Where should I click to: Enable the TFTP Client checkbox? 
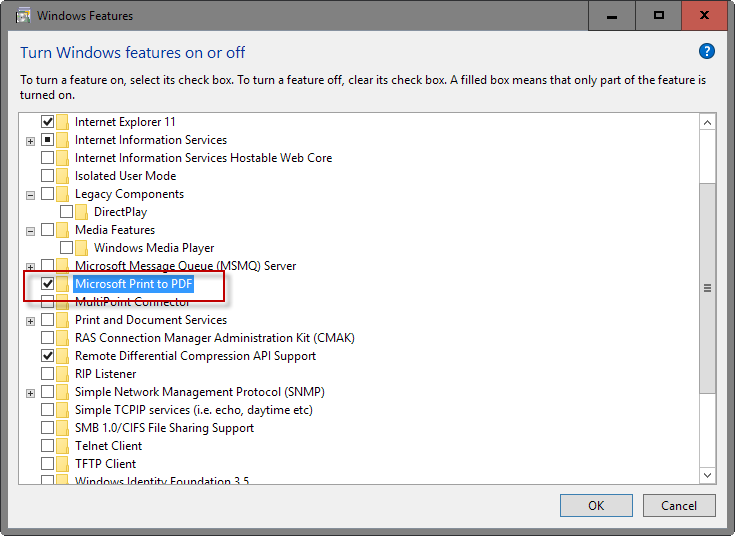[x=47, y=463]
